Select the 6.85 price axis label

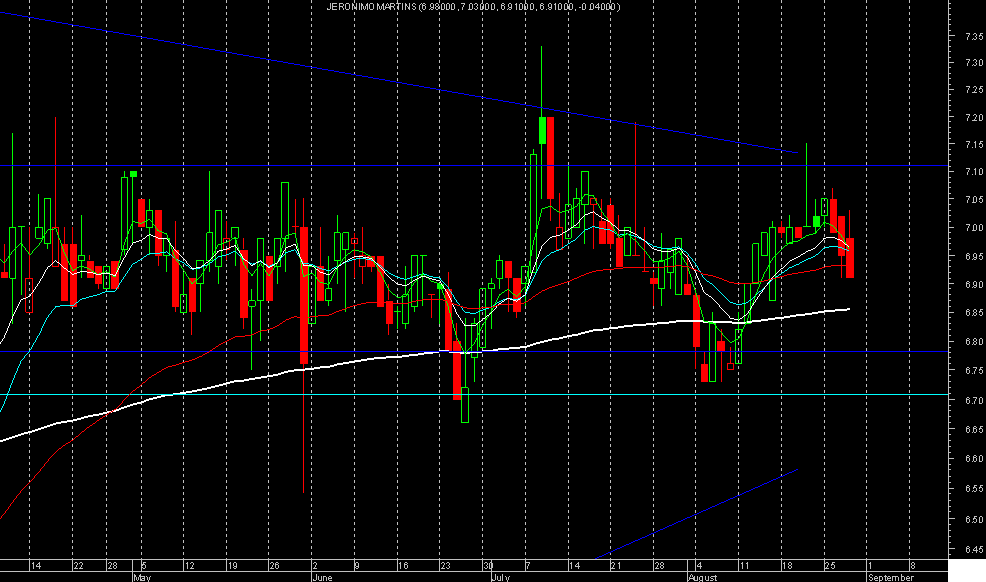[x=974, y=313]
